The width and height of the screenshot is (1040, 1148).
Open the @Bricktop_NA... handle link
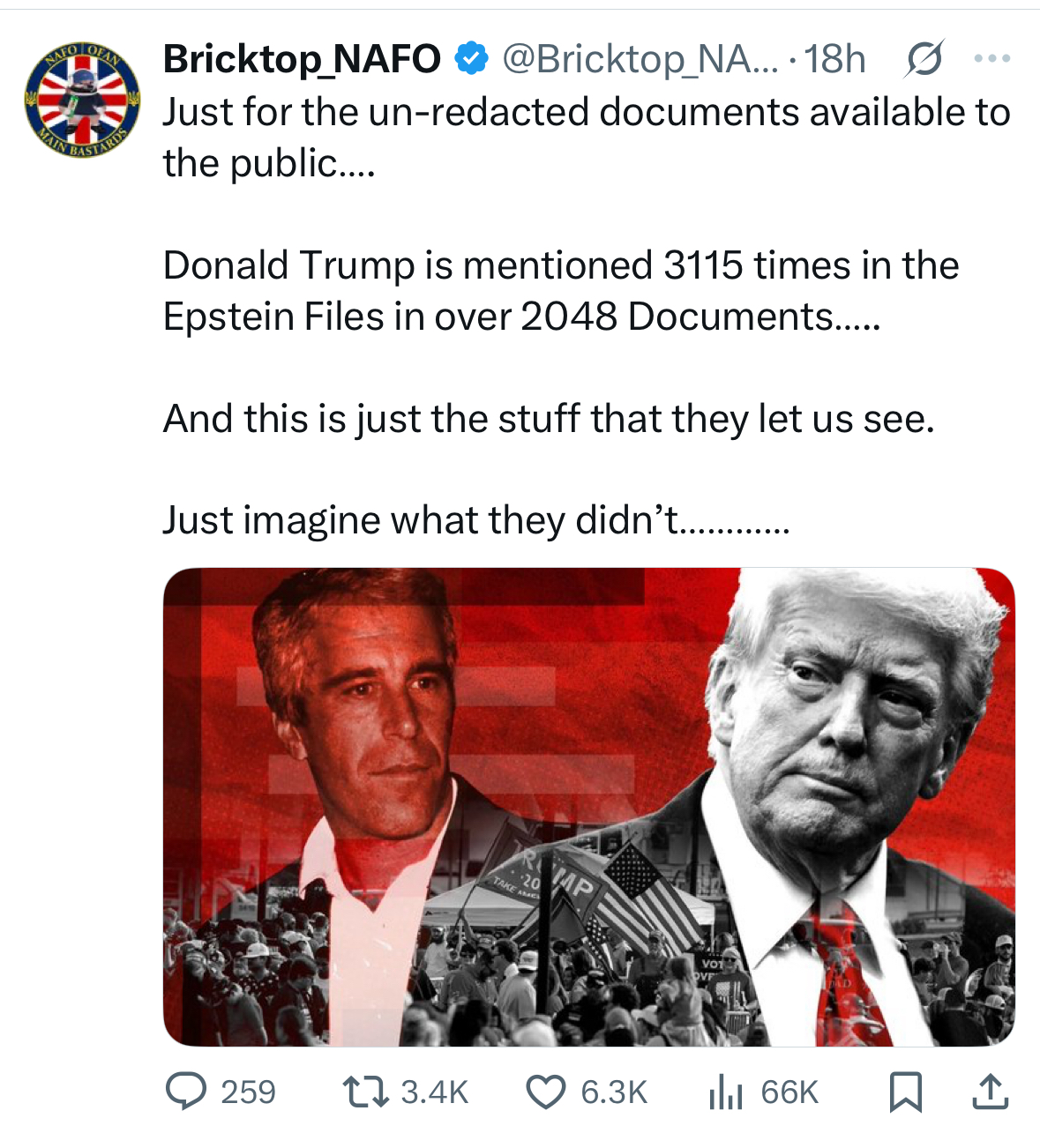tap(640, 59)
